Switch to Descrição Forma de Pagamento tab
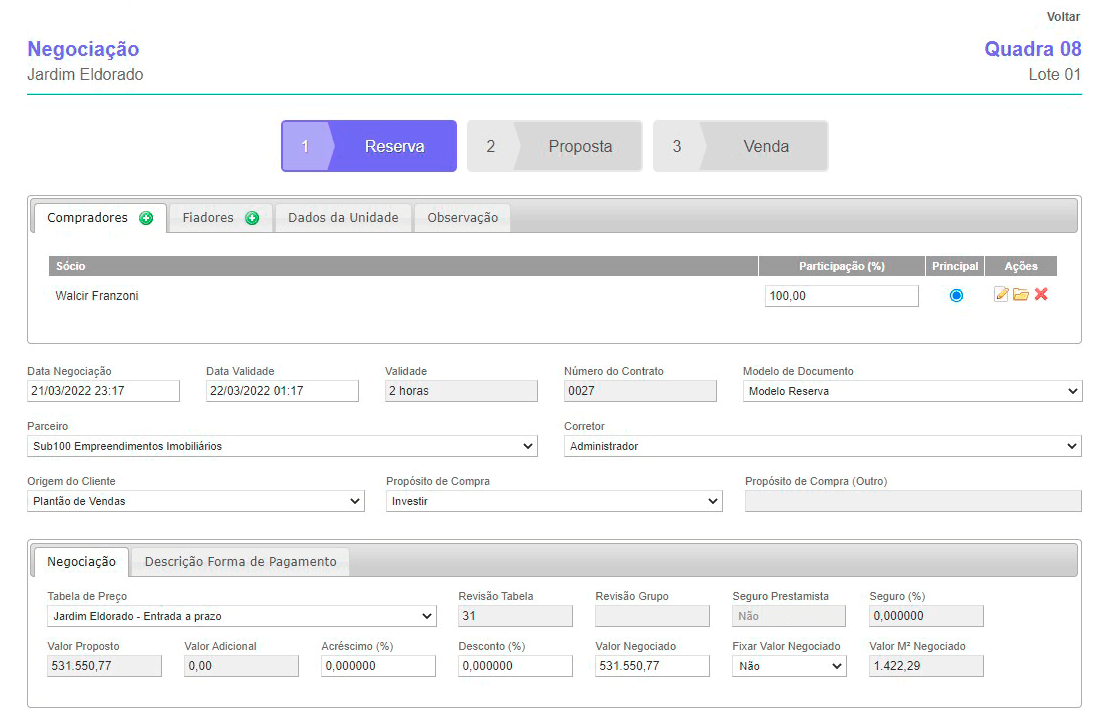The height and width of the screenshot is (715, 1108). (x=240, y=562)
